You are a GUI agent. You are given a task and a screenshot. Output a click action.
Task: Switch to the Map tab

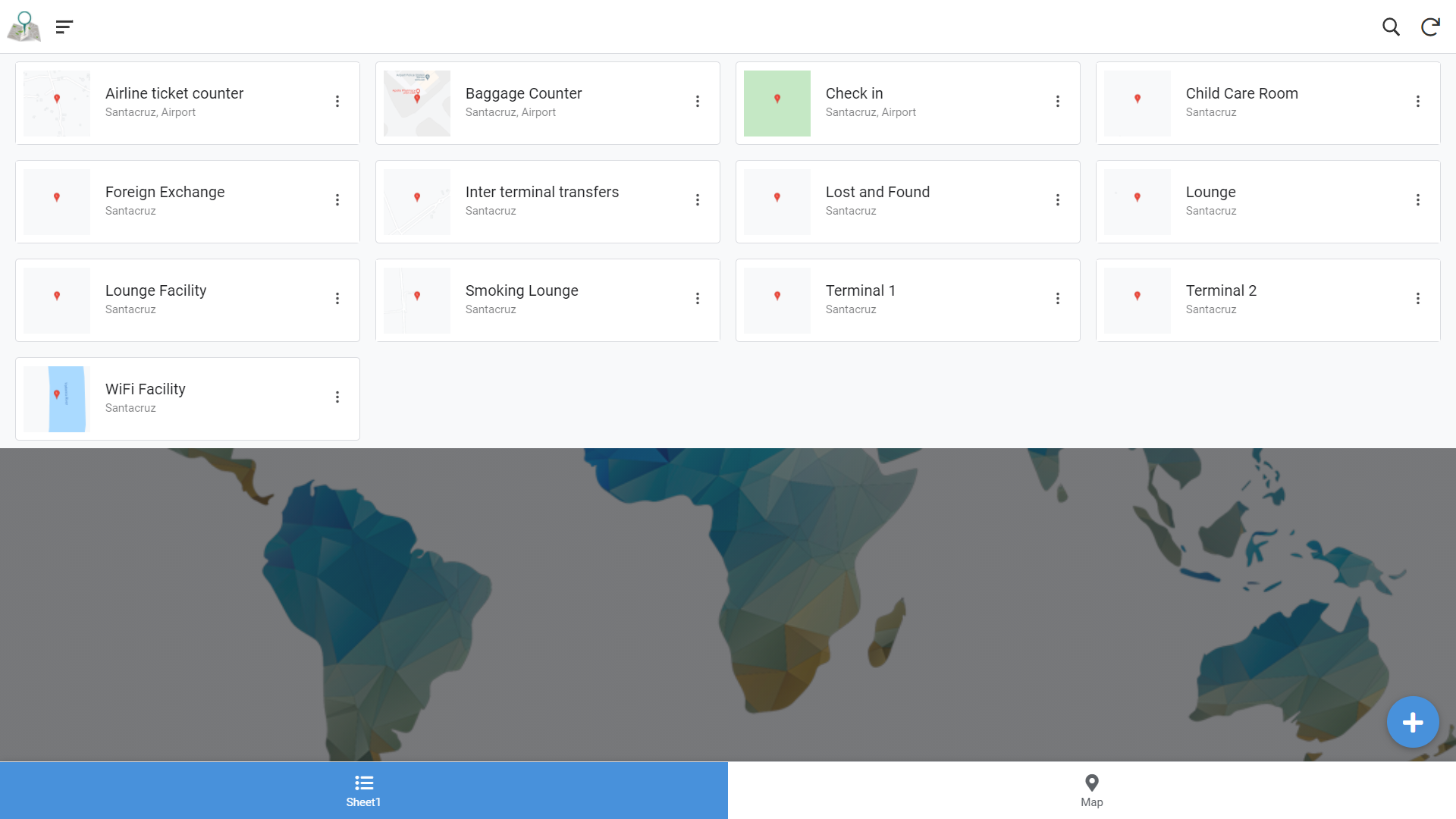coord(1091,790)
